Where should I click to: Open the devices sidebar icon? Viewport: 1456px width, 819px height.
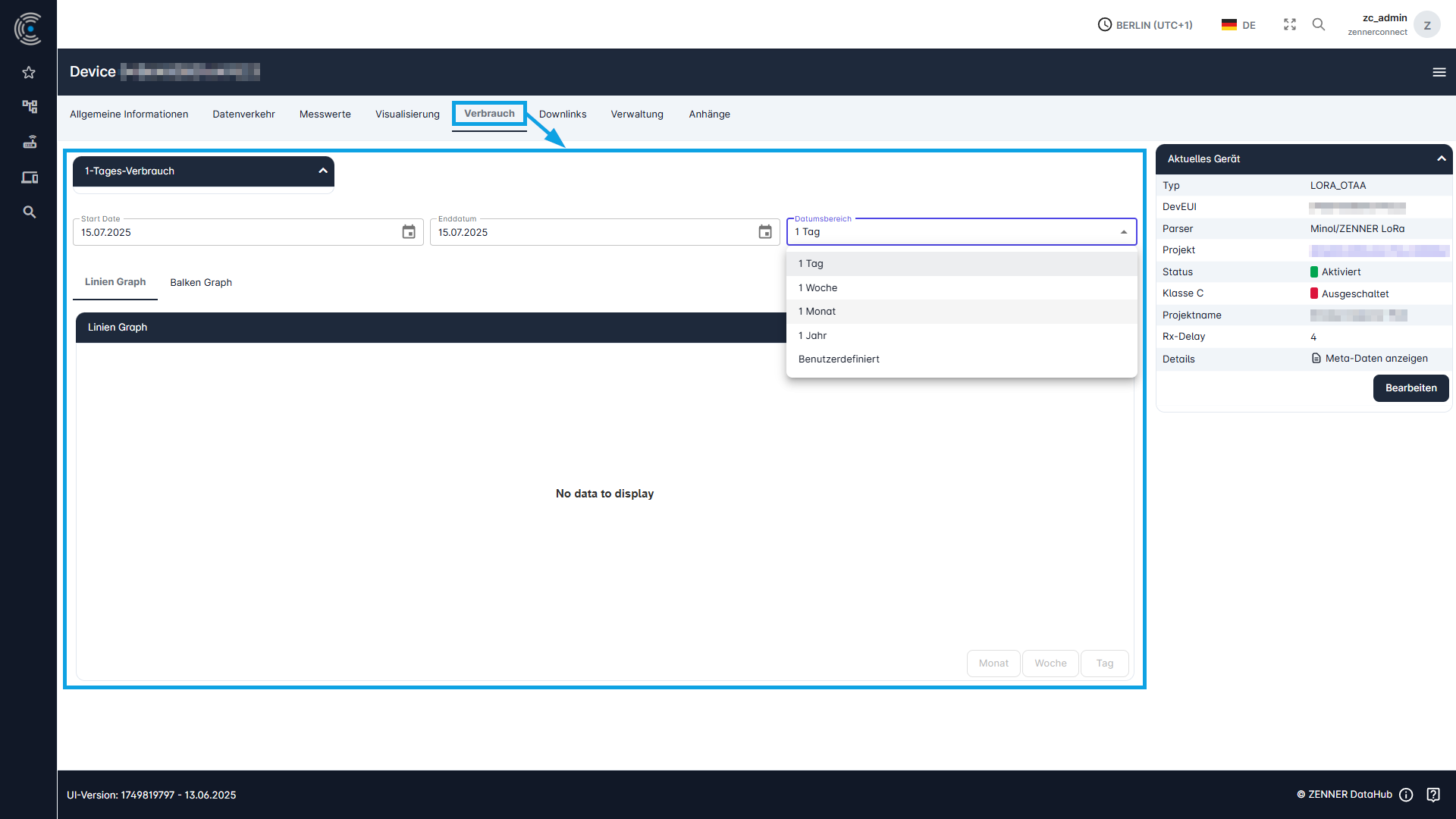click(29, 177)
